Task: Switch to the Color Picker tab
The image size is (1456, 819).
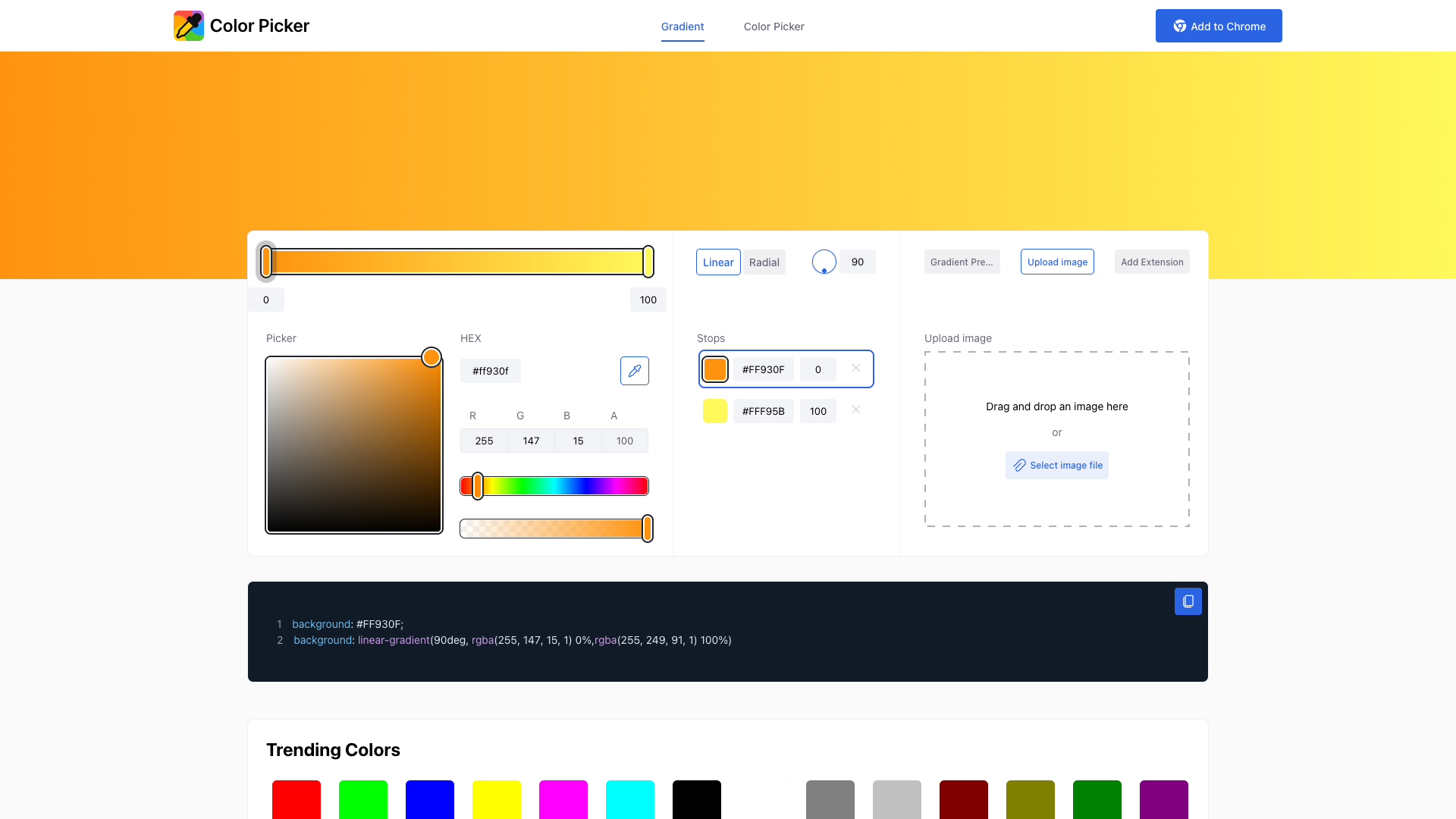Action: [773, 27]
